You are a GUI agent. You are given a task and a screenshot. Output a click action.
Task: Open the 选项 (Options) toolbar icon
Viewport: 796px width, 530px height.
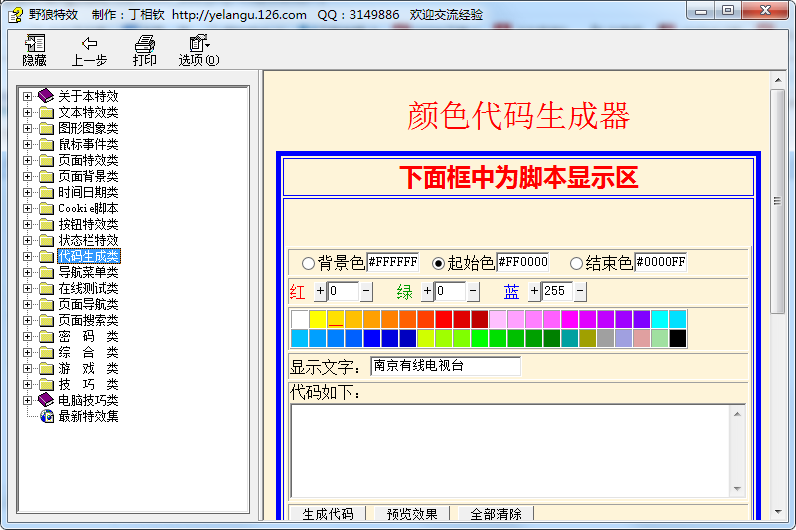[x=198, y=44]
